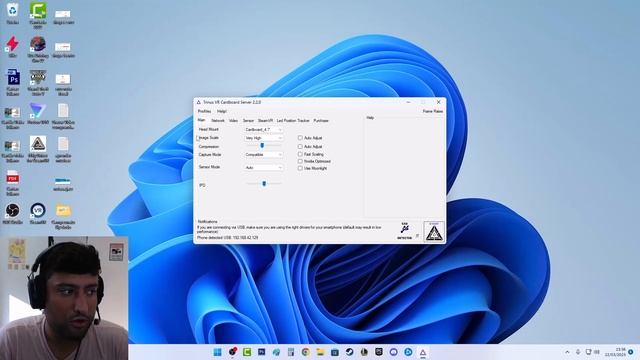Viewport: 640px width, 360px height.
Task: Open the SteamVR desktop shortcut
Action: pyautogui.click(x=38, y=214)
